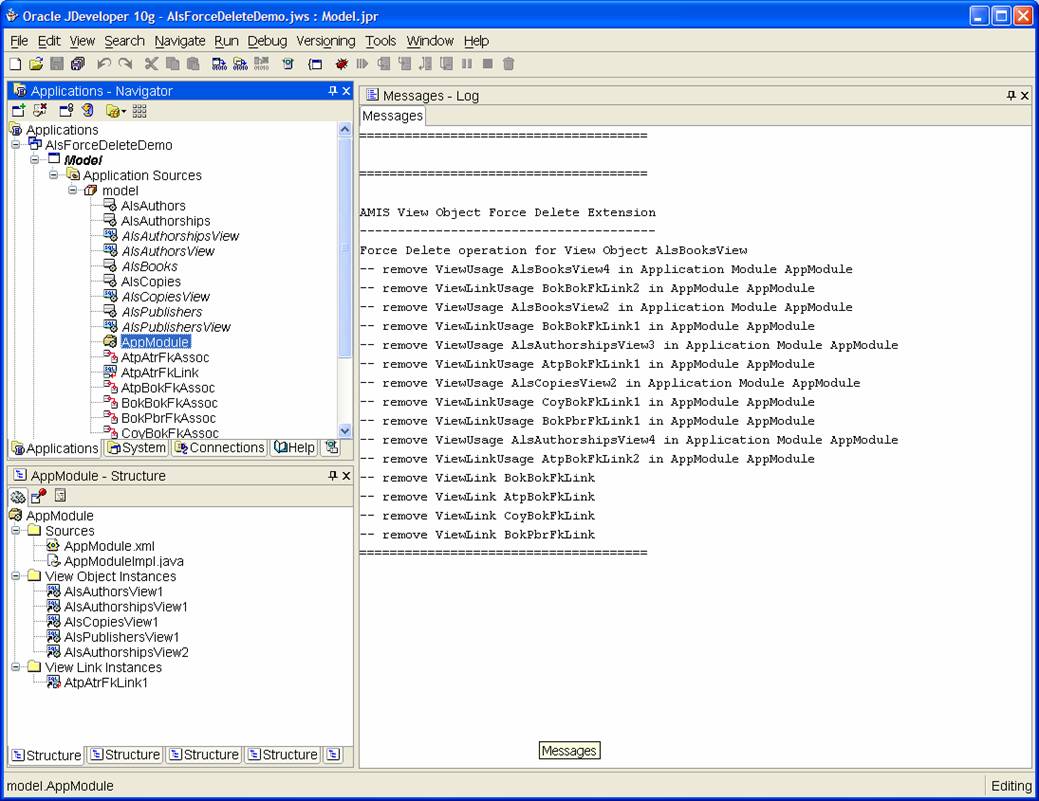1039x801 pixels.
Task: Close the Applications Navigator panel
Action: [x=346, y=91]
